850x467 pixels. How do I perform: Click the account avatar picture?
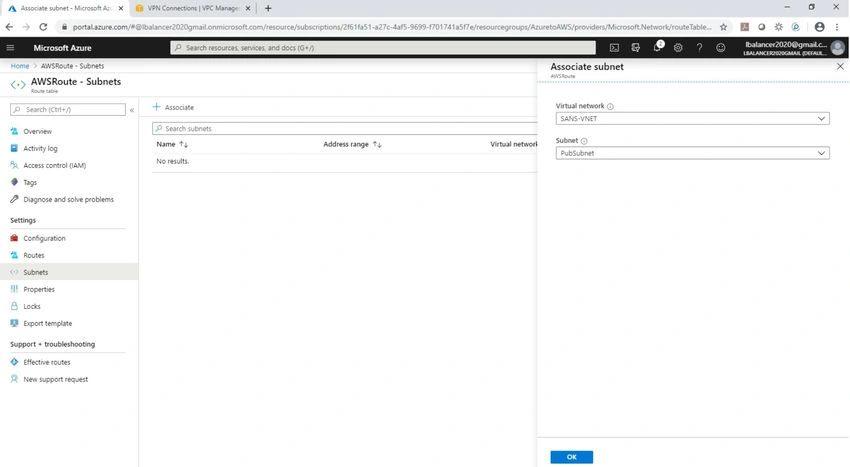838,48
